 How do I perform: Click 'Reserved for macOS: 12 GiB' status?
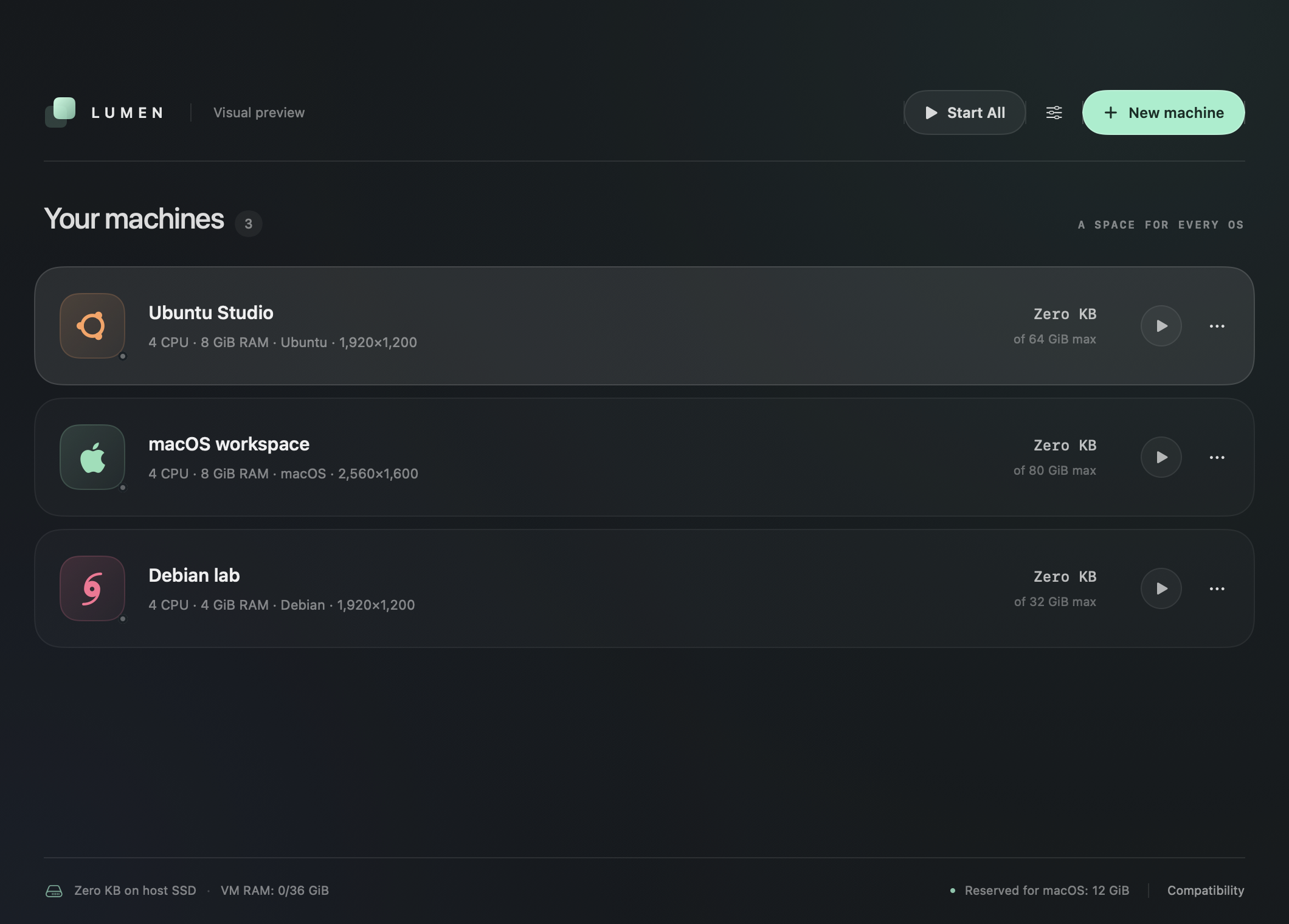(1046, 891)
